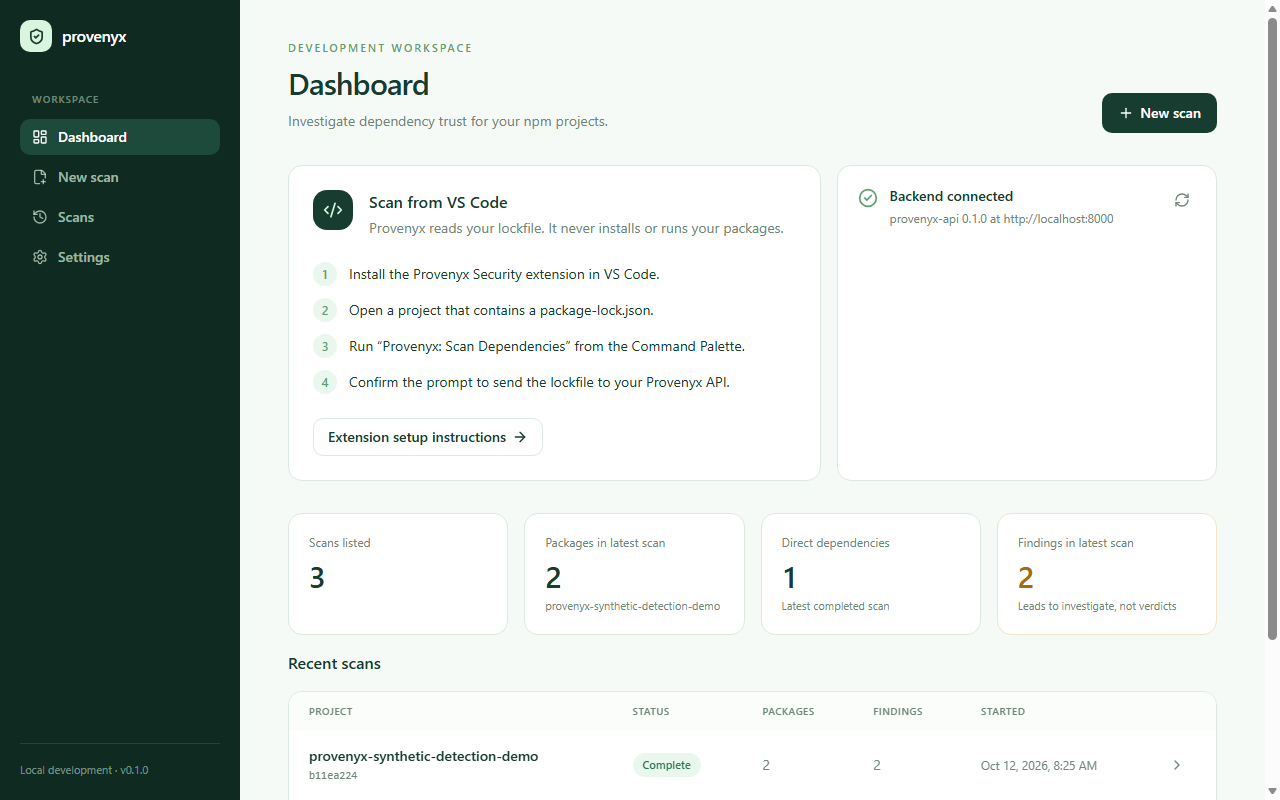The image size is (1280, 800).
Task: Expand the provenyx-synthetic-detection-demo scan row chevron
Action: (1177, 765)
